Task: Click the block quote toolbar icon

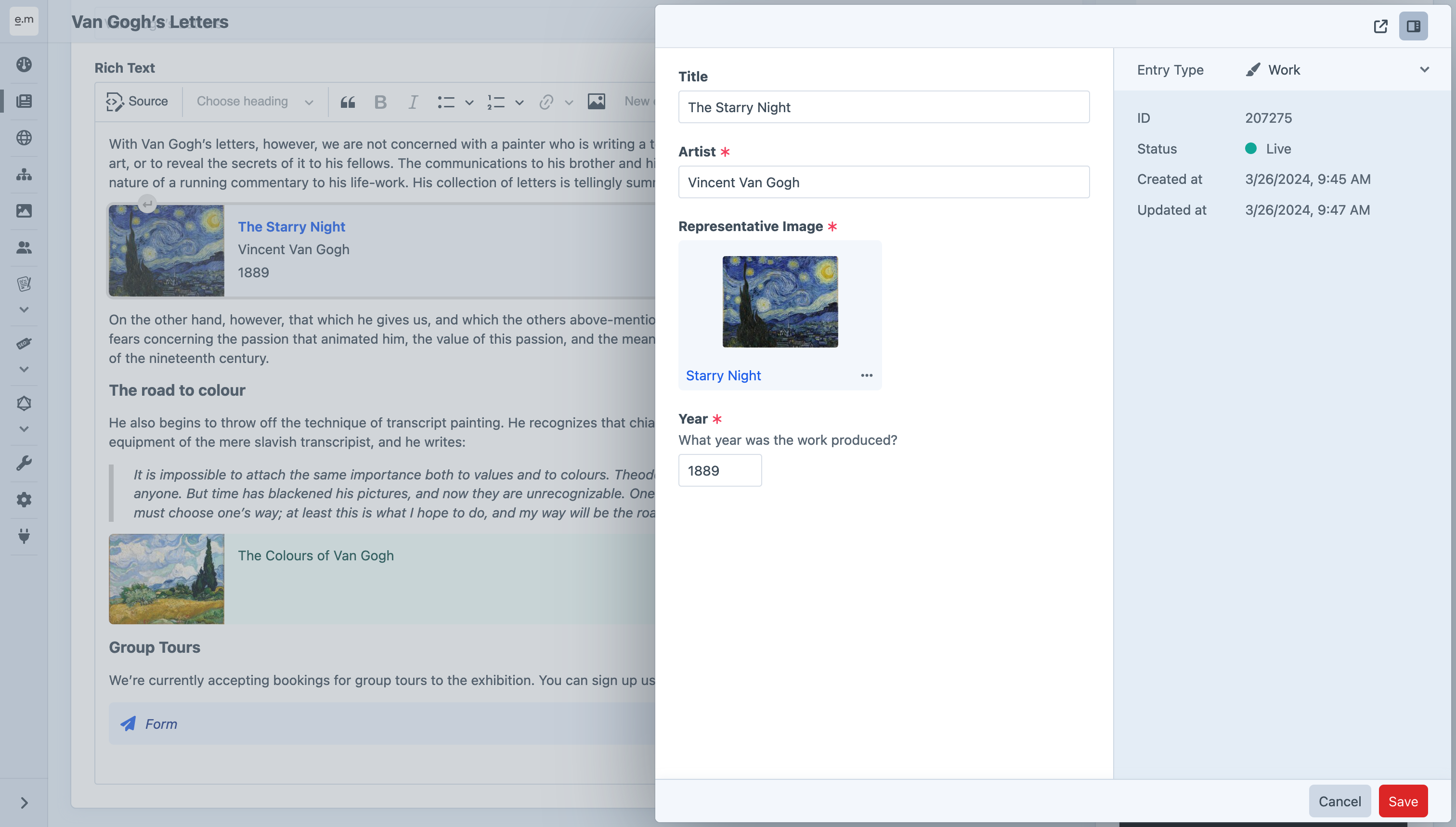Action: tap(348, 102)
